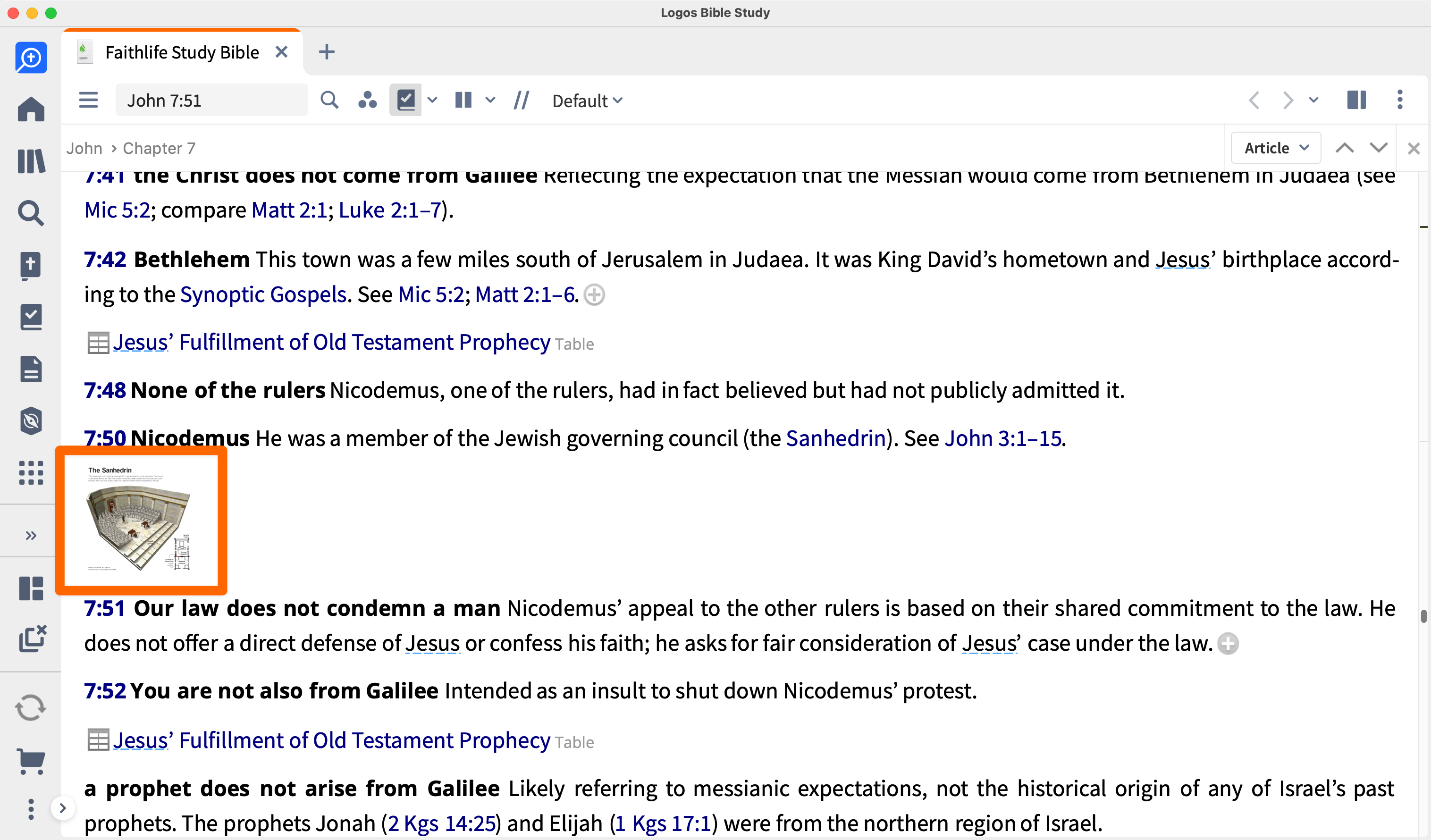
Task: Expand the plus after the 7:51 note
Action: point(1228,644)
